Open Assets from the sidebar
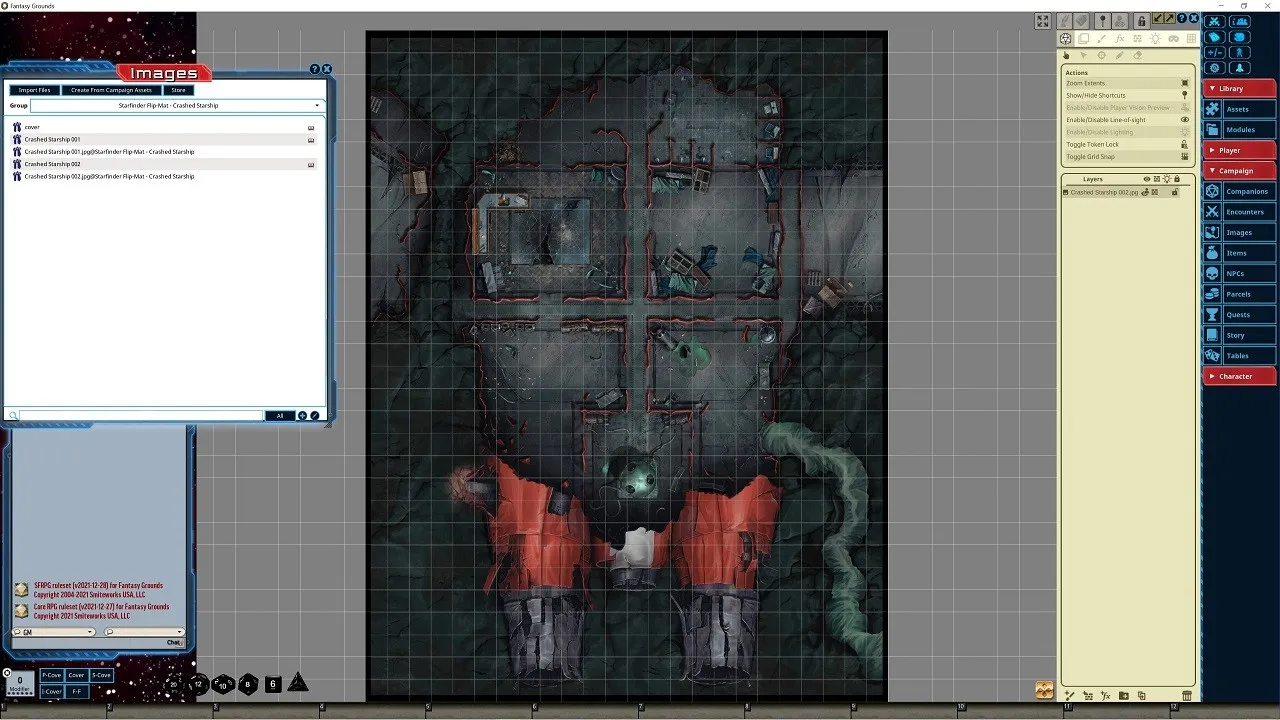1280x720 pixels. (x=1239, y=109)
